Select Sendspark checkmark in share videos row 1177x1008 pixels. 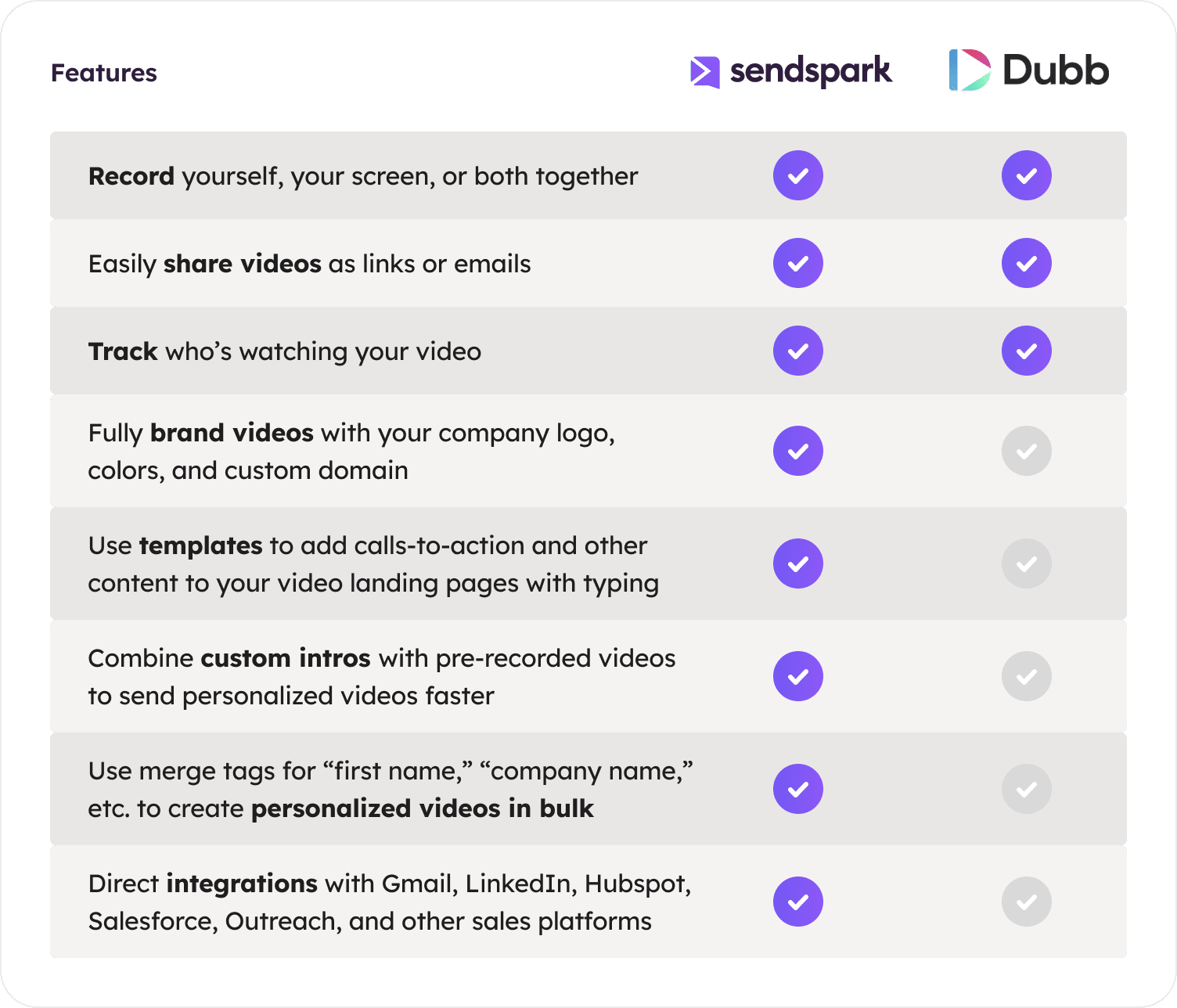tap(798, 263)
